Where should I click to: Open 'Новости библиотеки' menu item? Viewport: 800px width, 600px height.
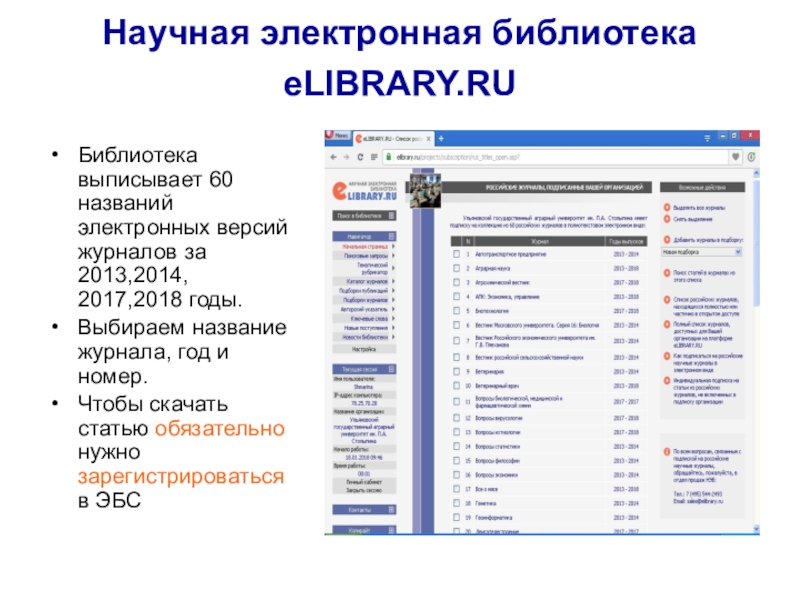pyautogui.click(x=365, y=337)
